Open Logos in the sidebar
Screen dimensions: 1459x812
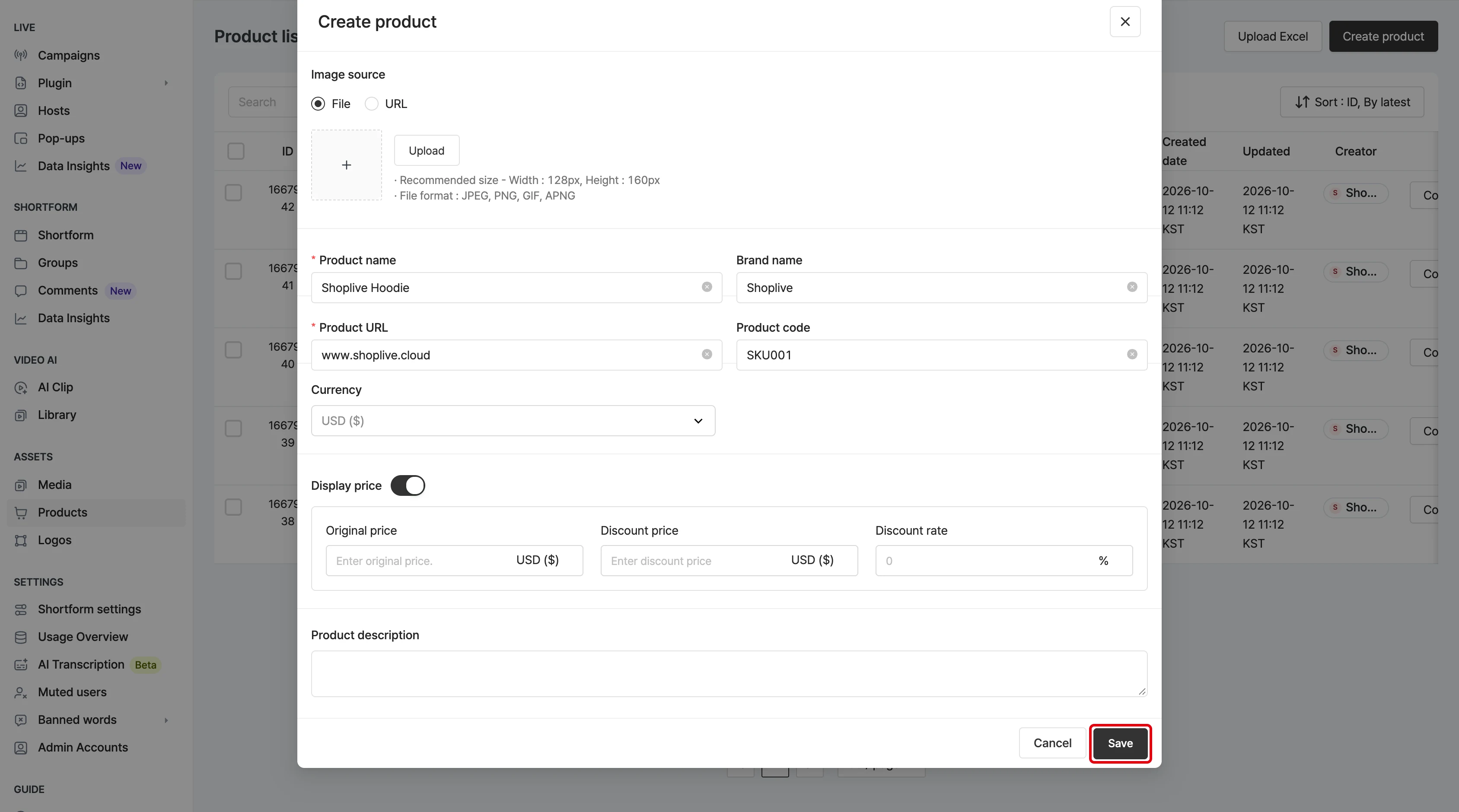(x=54, y=540)
